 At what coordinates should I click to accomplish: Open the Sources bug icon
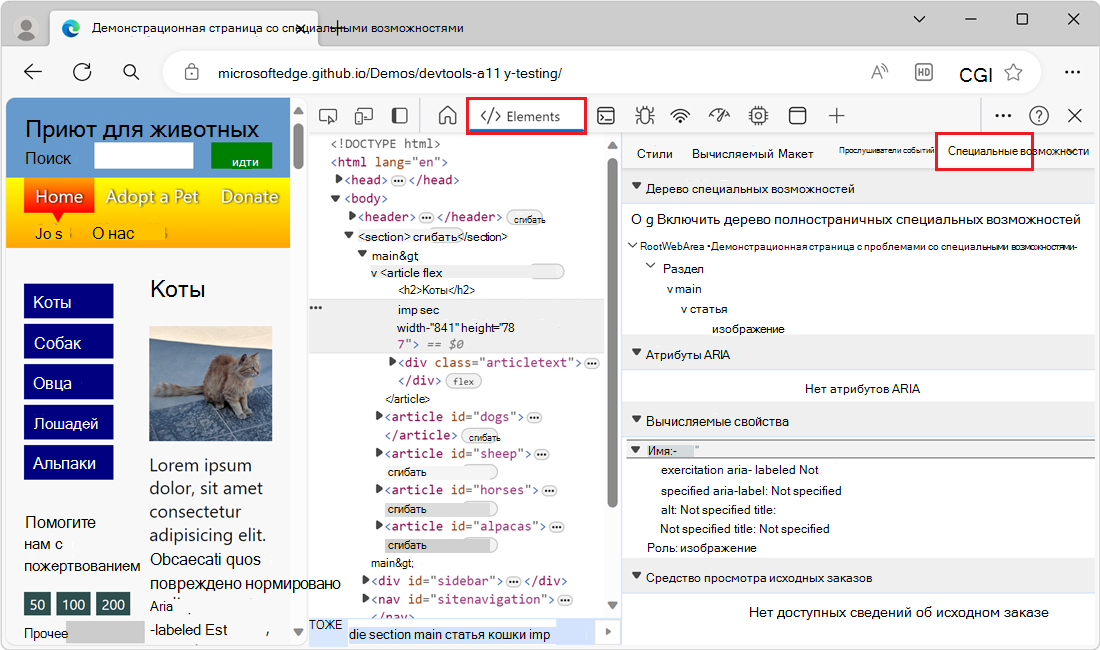[x=644, y=116]
